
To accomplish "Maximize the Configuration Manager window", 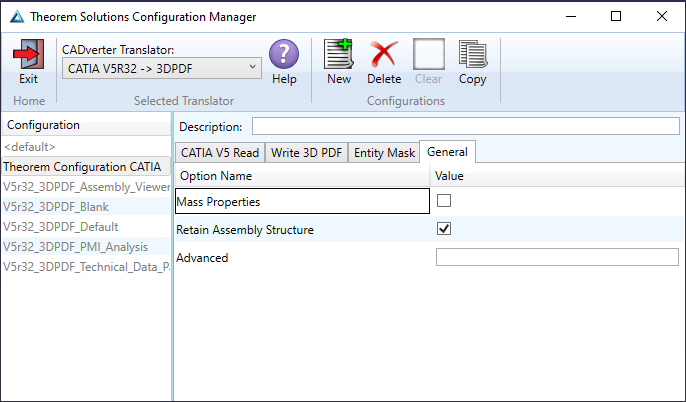I will [x=616, y=17].
